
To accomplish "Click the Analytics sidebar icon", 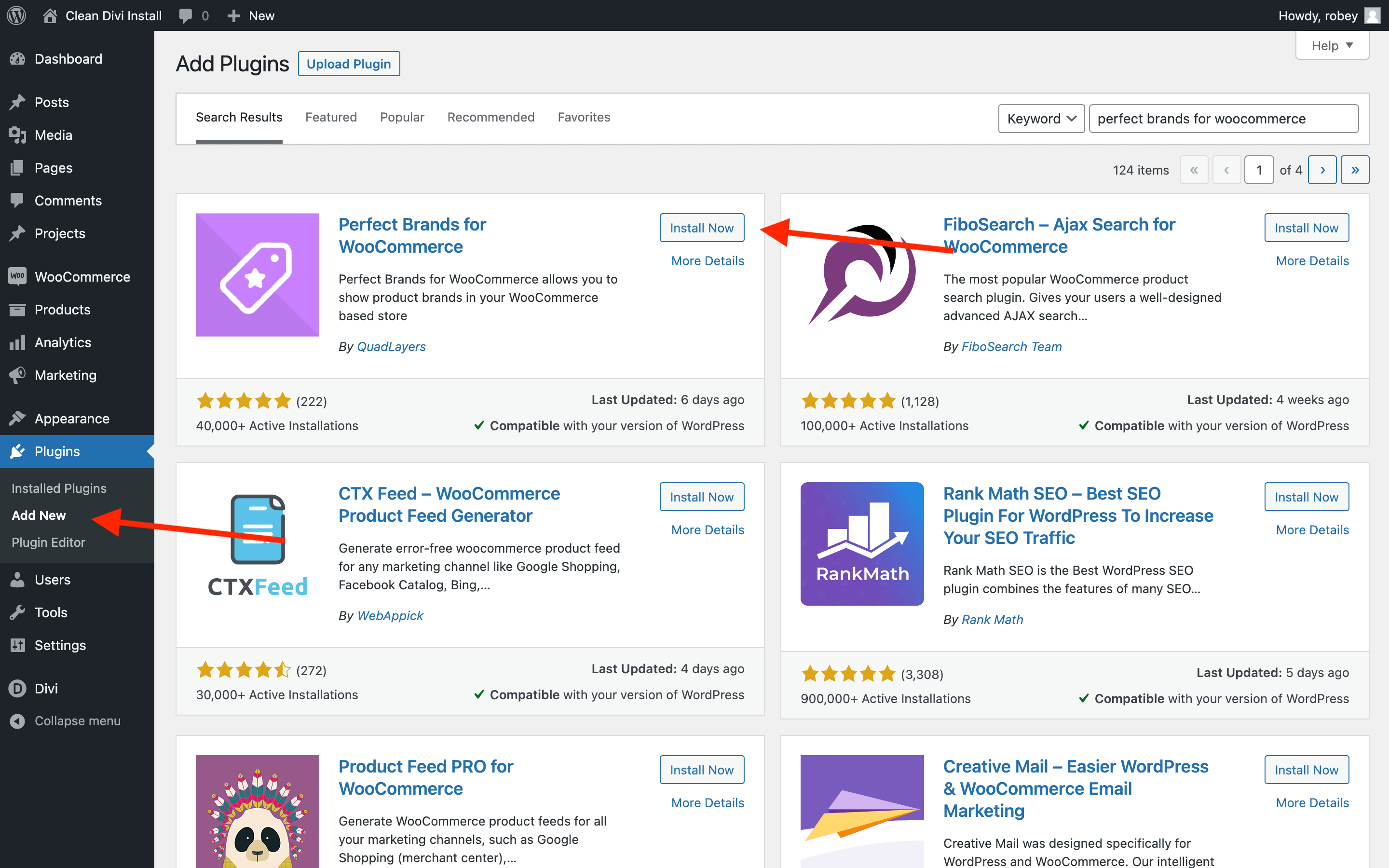I will click(18, 343).
